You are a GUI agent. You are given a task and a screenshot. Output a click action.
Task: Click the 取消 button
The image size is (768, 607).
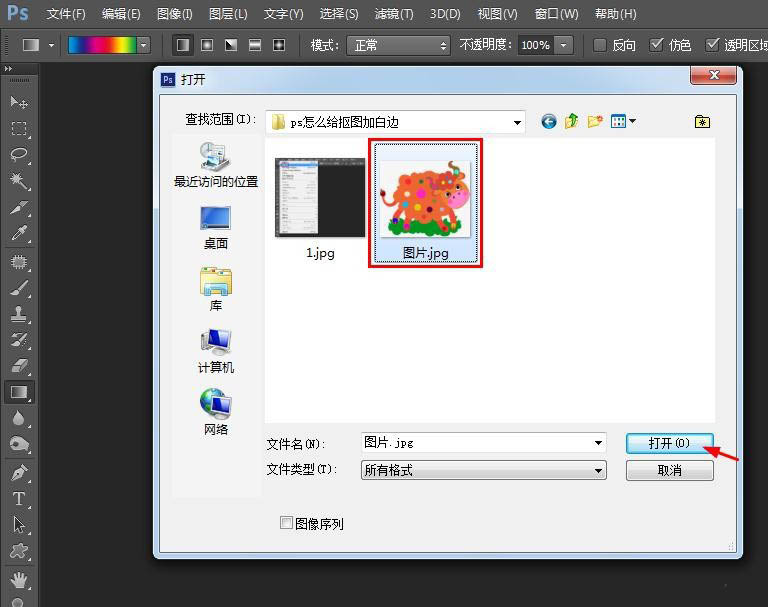[x=669, y=470]
